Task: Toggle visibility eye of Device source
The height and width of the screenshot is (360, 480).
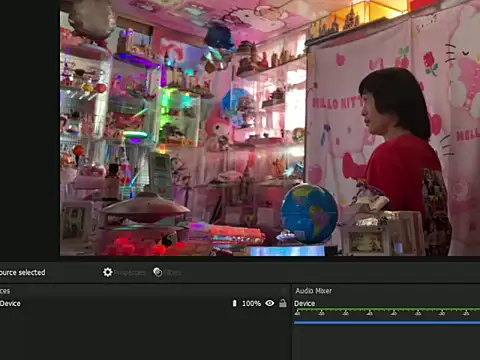Action: [x=270, y=303]
